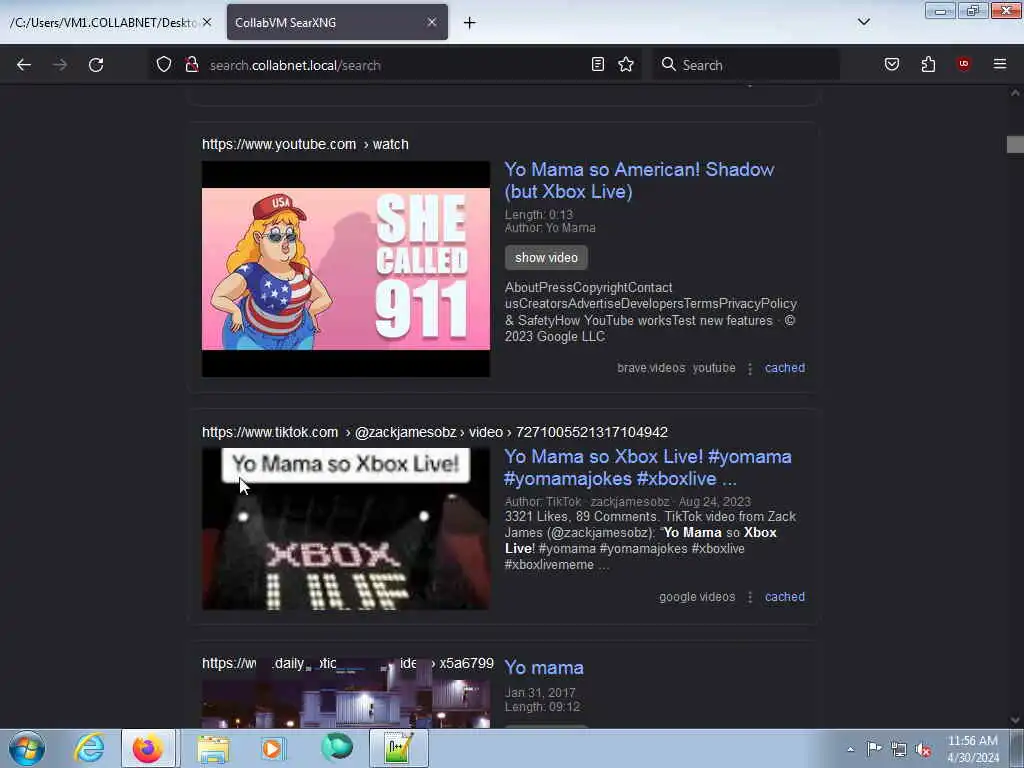1024x768 pixels.
Task: Open Windows Media Player from taskbar
Action: 273,748
